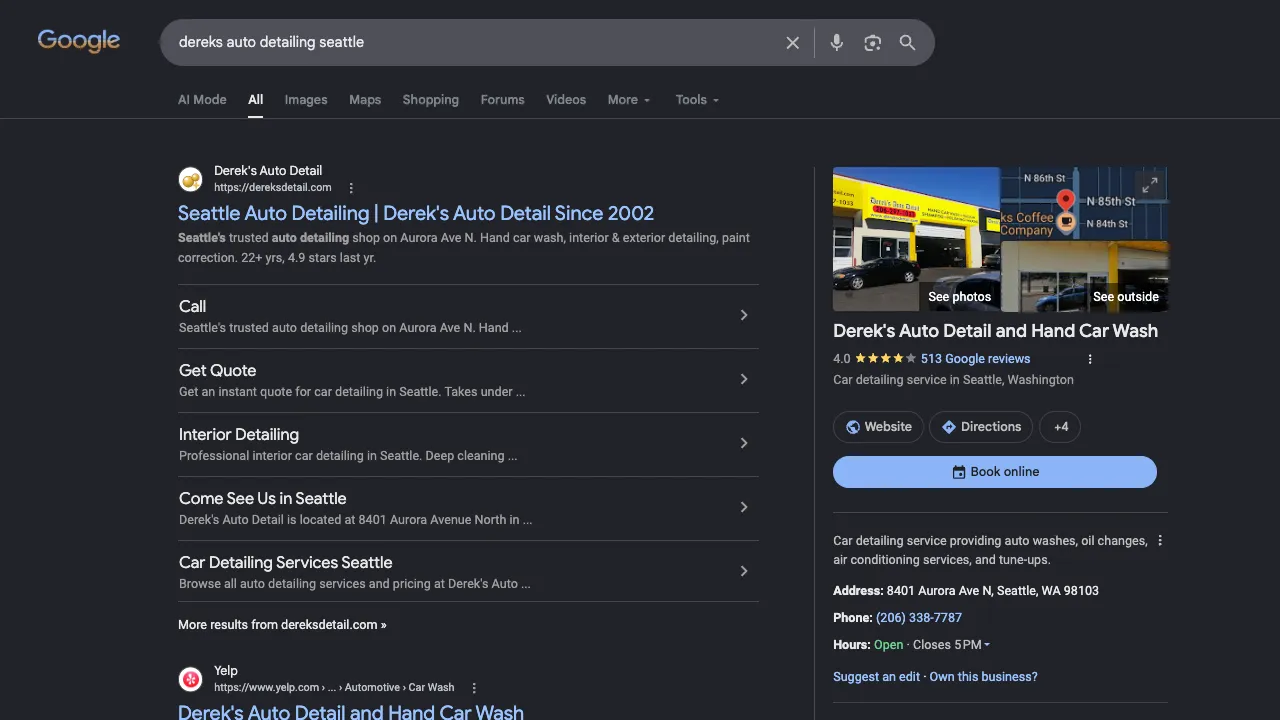This screenshot has width=1280, height=720.
Task: Switch to Forums tab
Action: click(x=502, y=100)
